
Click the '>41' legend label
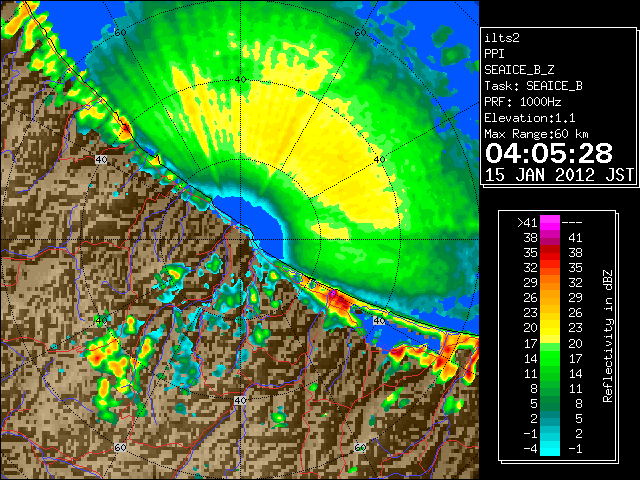pos(527,223)
